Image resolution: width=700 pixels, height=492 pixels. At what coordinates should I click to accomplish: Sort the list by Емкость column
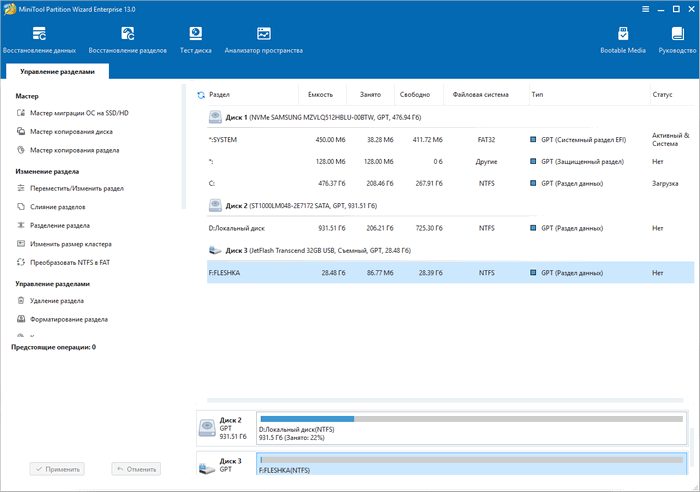[320, 94]
